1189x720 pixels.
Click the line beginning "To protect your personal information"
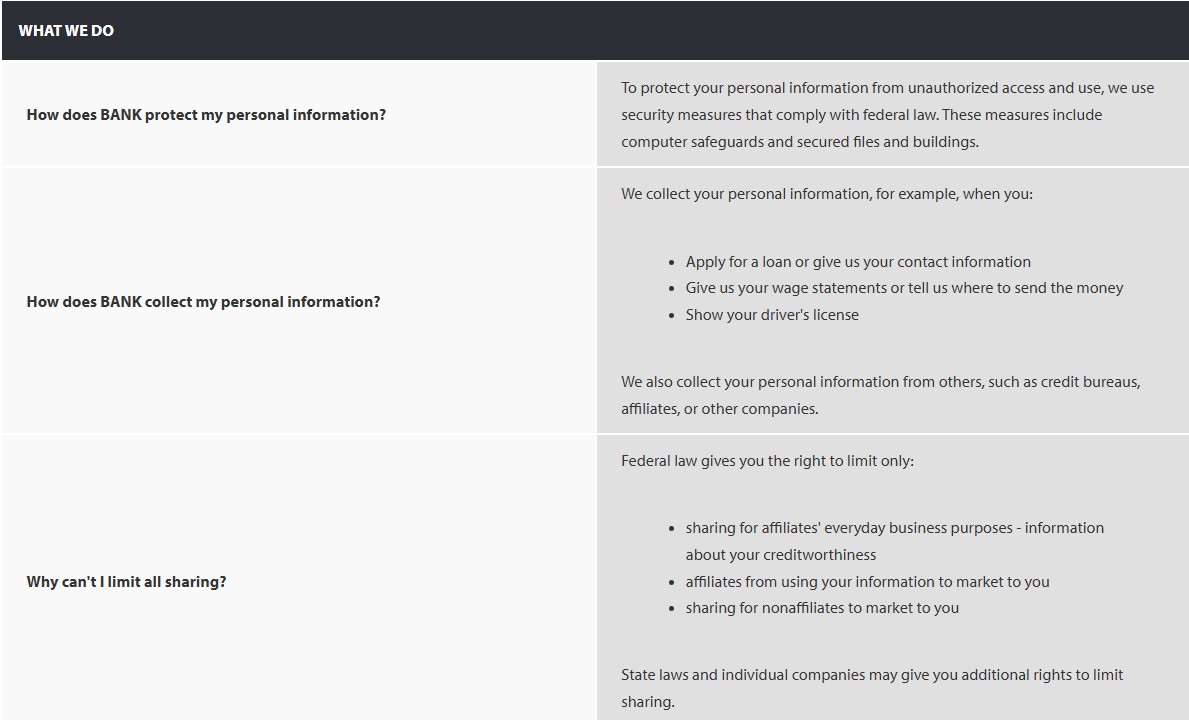pyautogui.click(x=887, y=88)
